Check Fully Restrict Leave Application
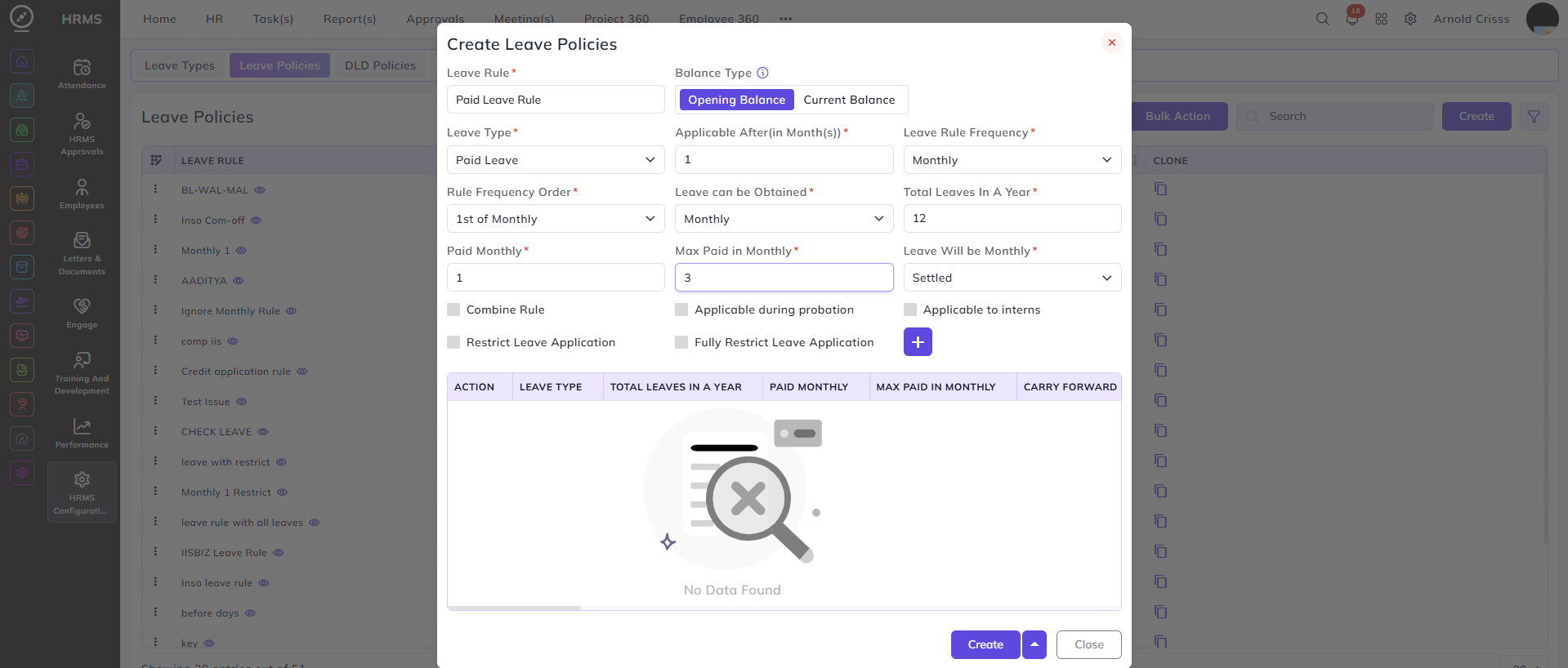 681,342
